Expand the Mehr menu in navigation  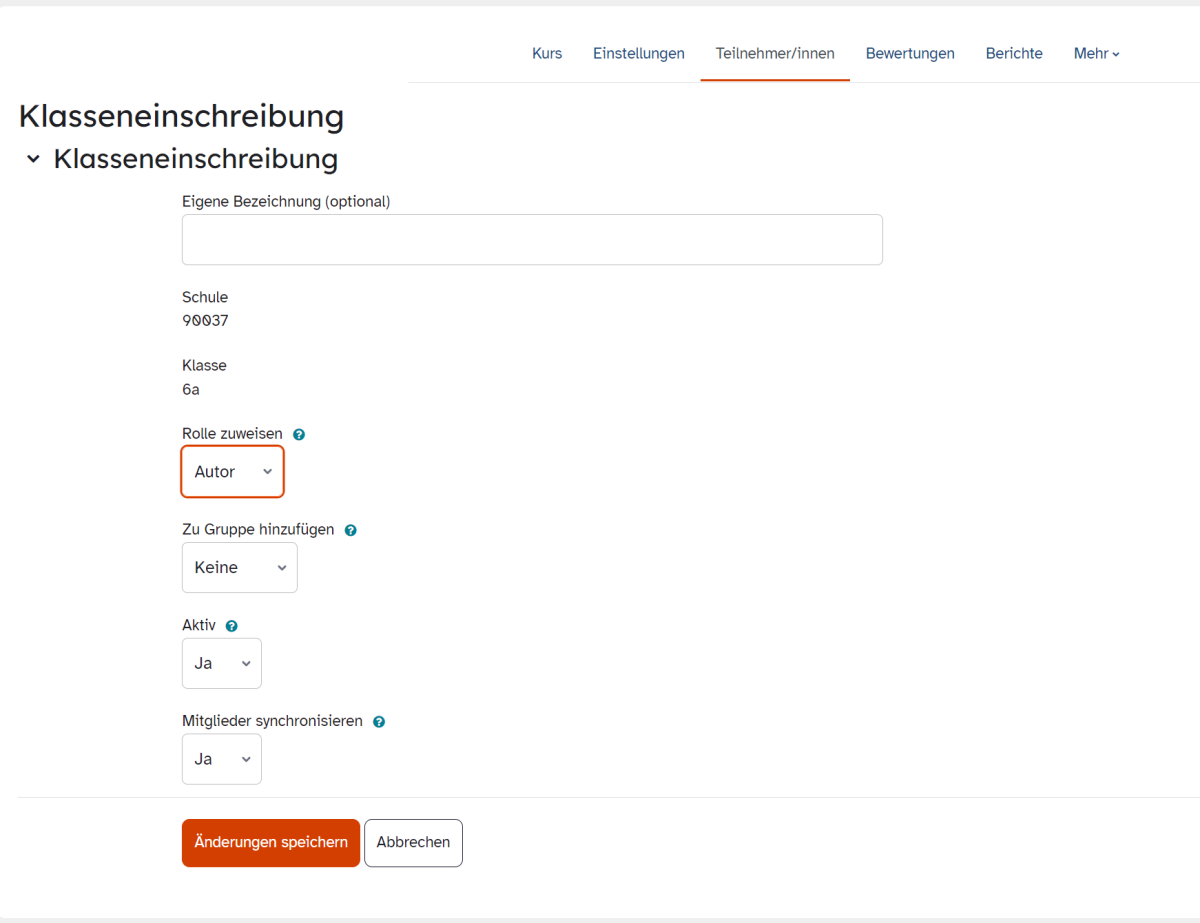(x=1096, y=54)
